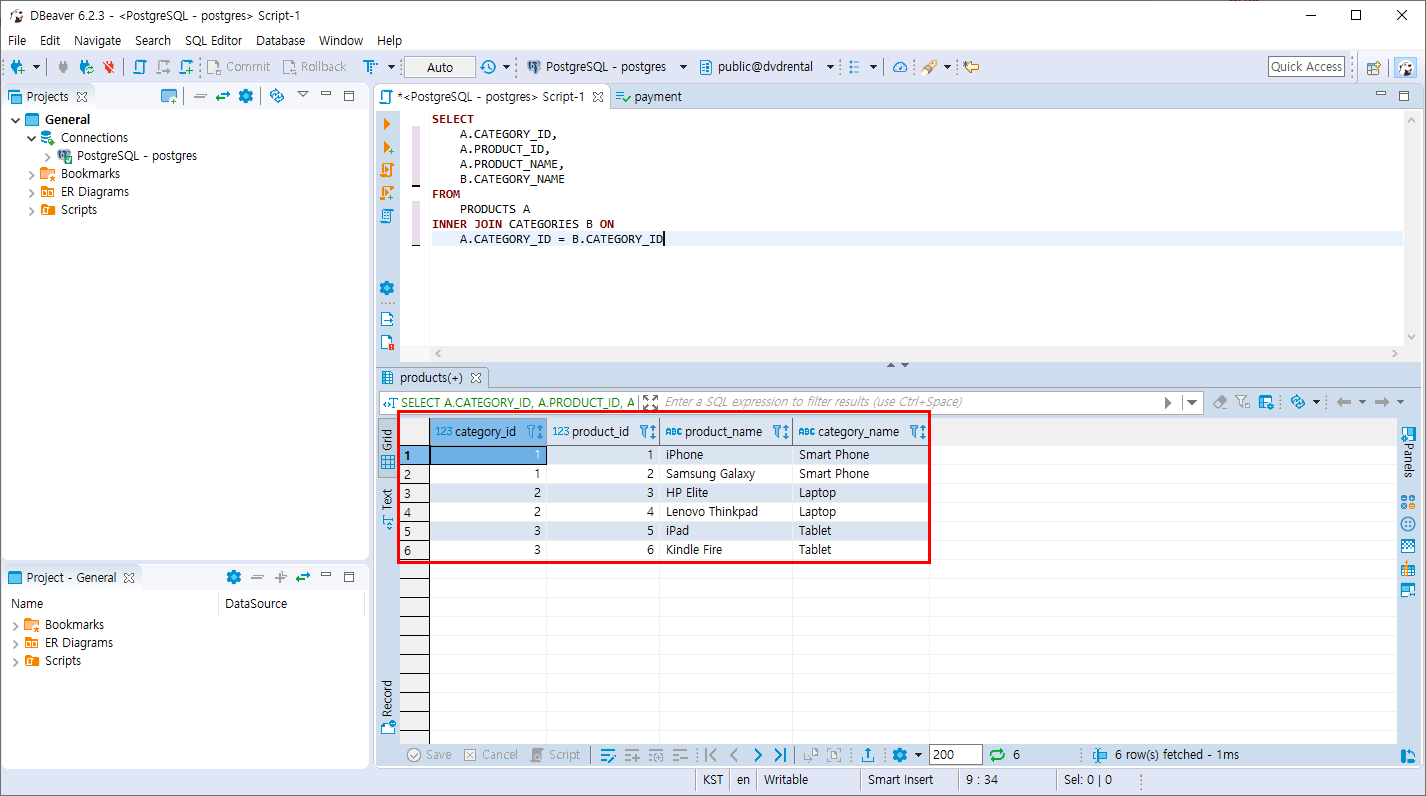Click custom filters funnel icon
Screen dimensions: 1426x796
coord(1242,402)
